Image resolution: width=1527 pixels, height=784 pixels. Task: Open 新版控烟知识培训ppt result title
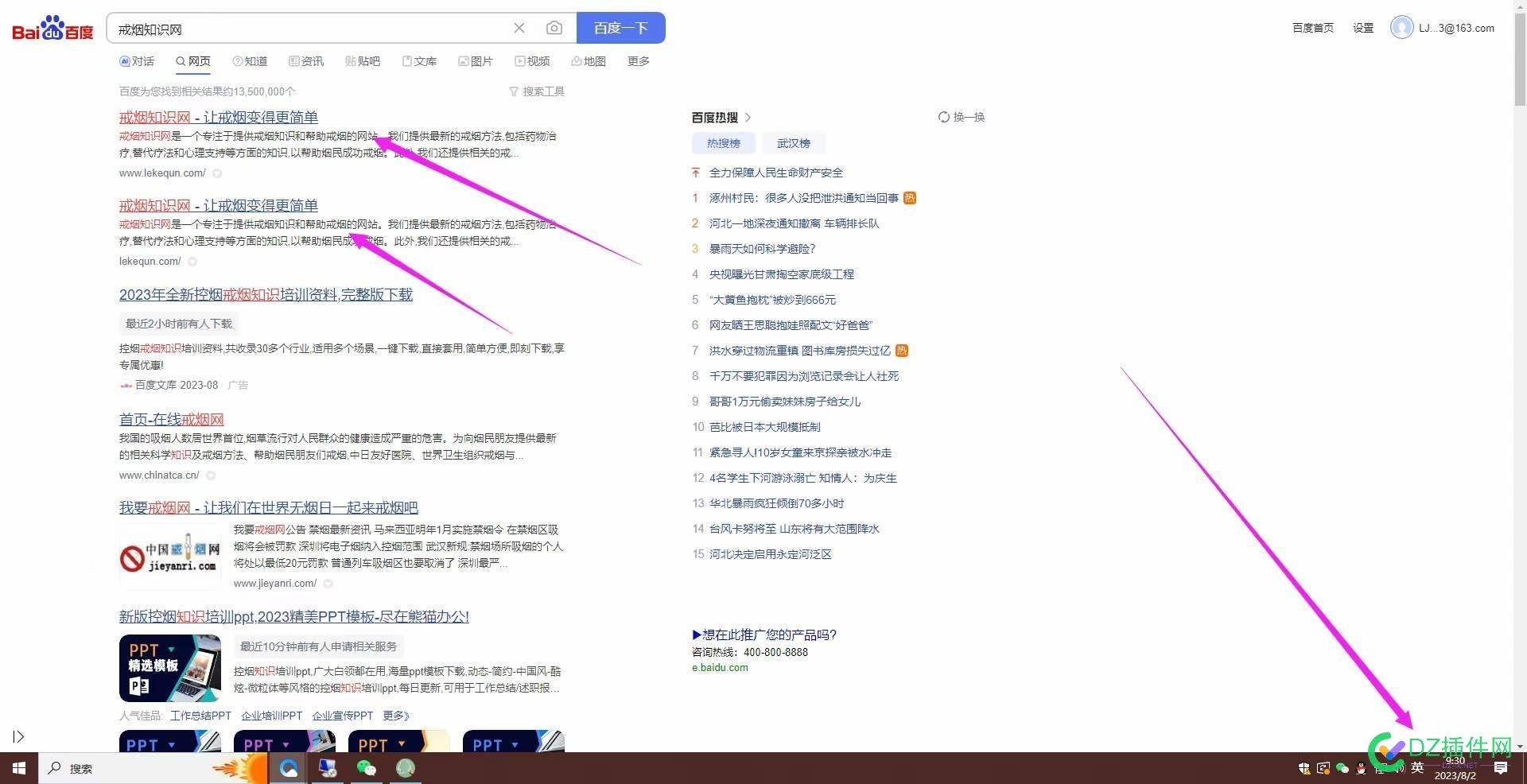294,616
